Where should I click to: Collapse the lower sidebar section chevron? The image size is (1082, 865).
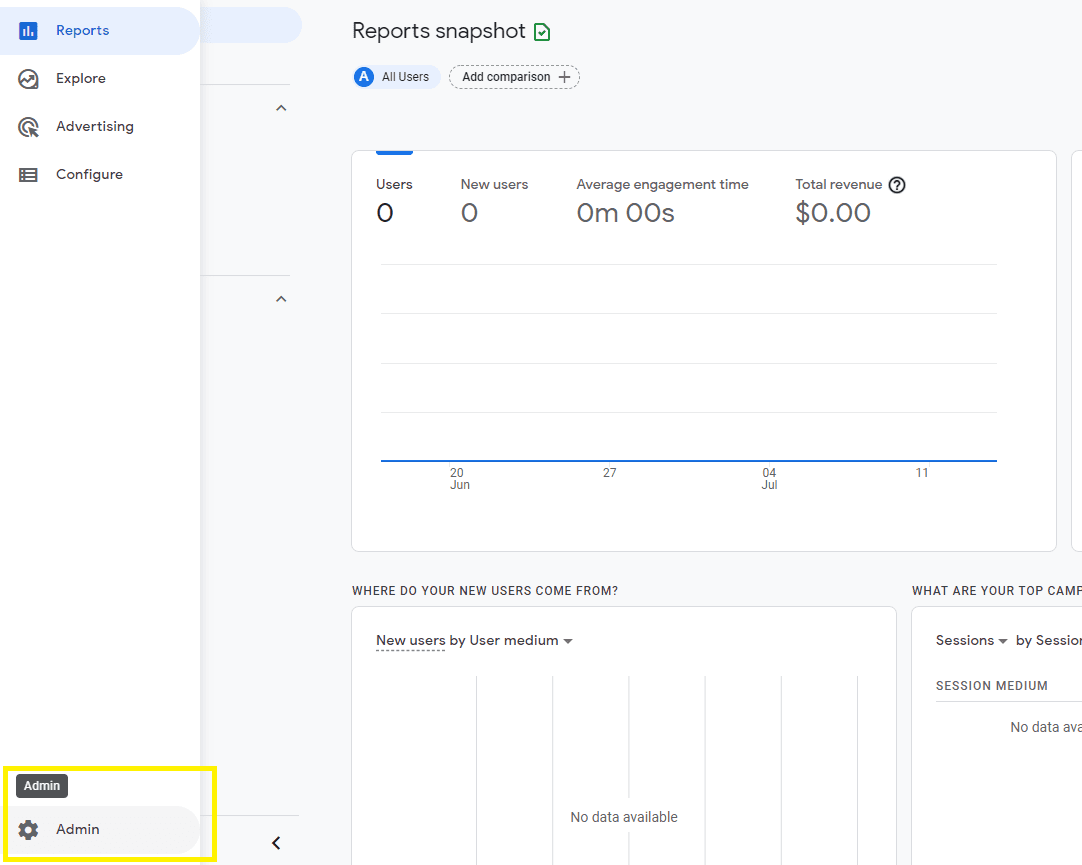point(281,299)
